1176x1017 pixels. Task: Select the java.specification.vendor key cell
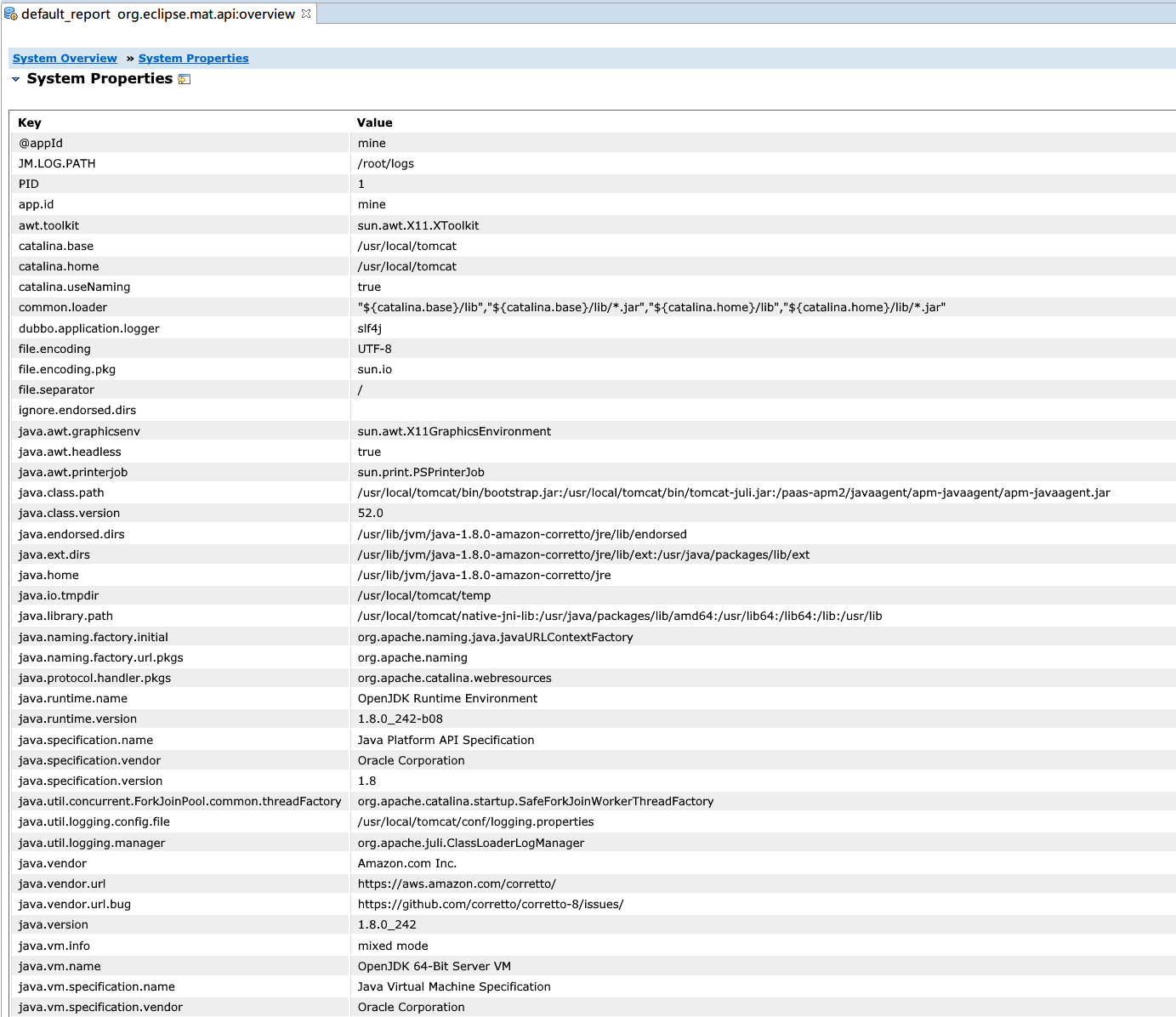pos(181,760)
